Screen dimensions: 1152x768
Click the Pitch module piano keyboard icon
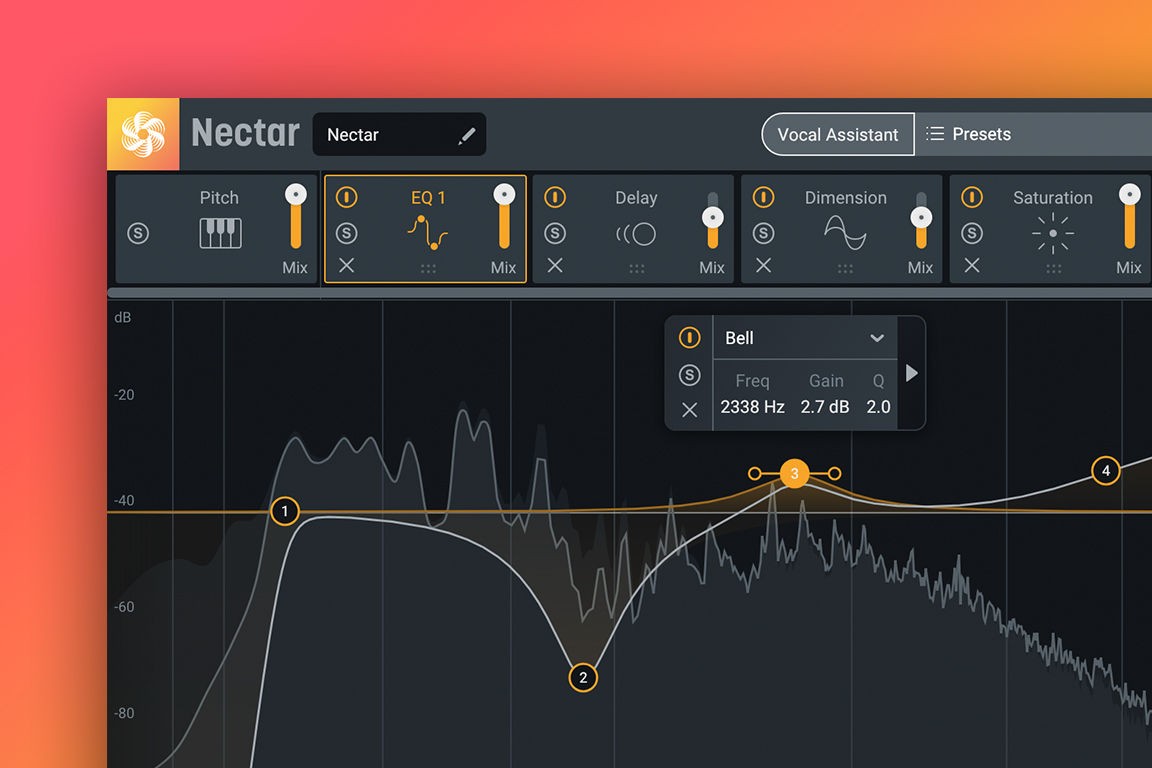220,233
